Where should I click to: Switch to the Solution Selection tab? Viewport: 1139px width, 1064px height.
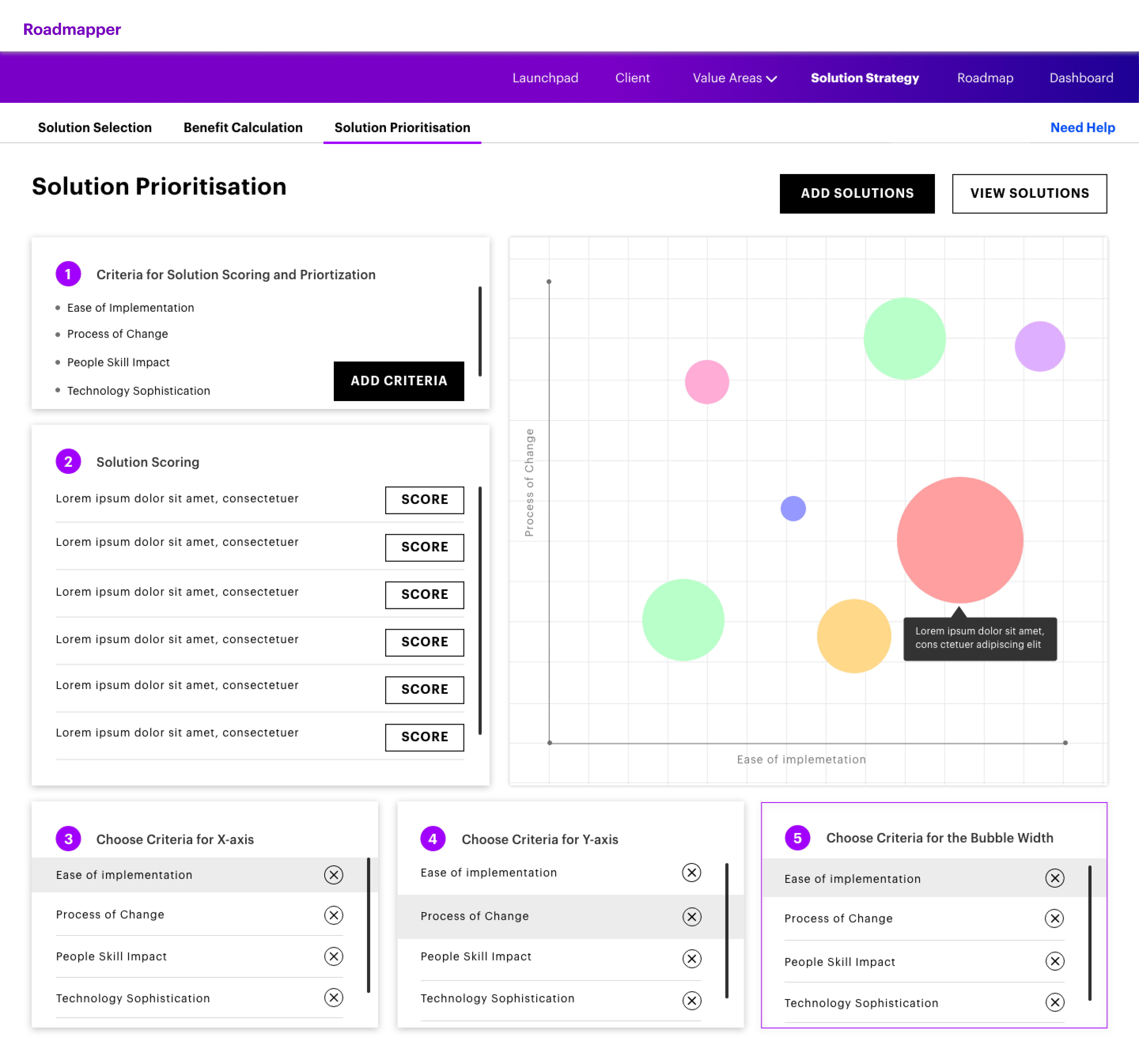95,127
